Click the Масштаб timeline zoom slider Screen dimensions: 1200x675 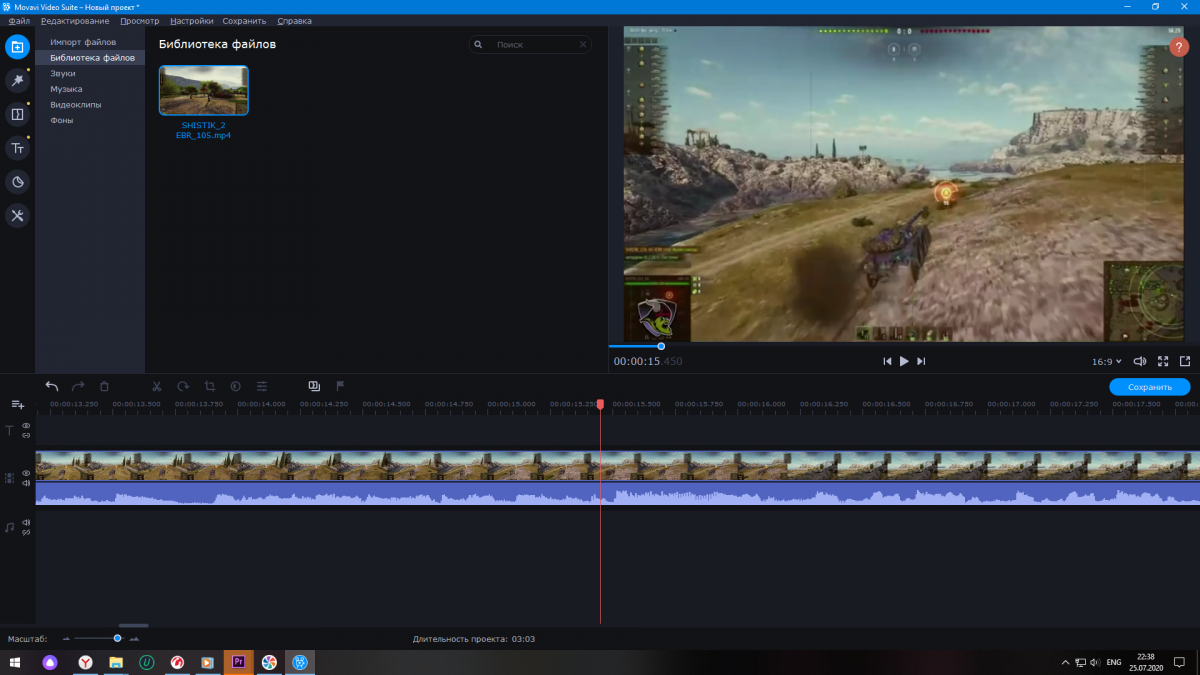117,638
